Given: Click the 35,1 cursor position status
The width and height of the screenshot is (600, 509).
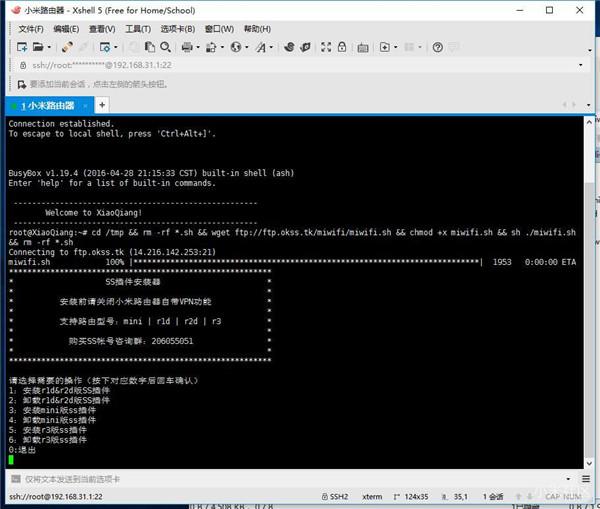Looking at the screenshot, I should [455, 497].
